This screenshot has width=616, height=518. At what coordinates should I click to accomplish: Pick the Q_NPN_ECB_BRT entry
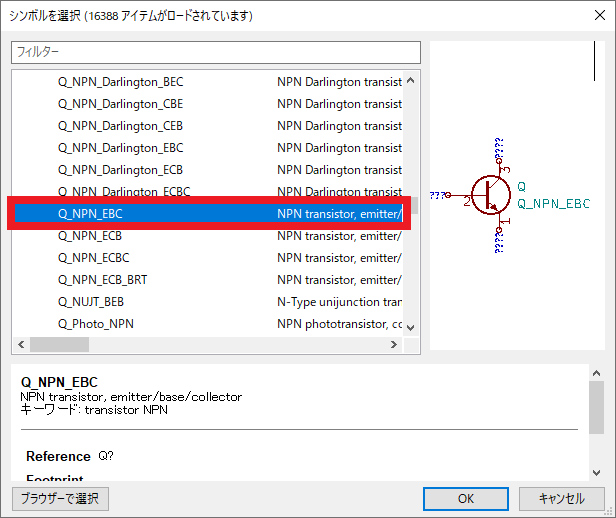click(x=102, y=280)
